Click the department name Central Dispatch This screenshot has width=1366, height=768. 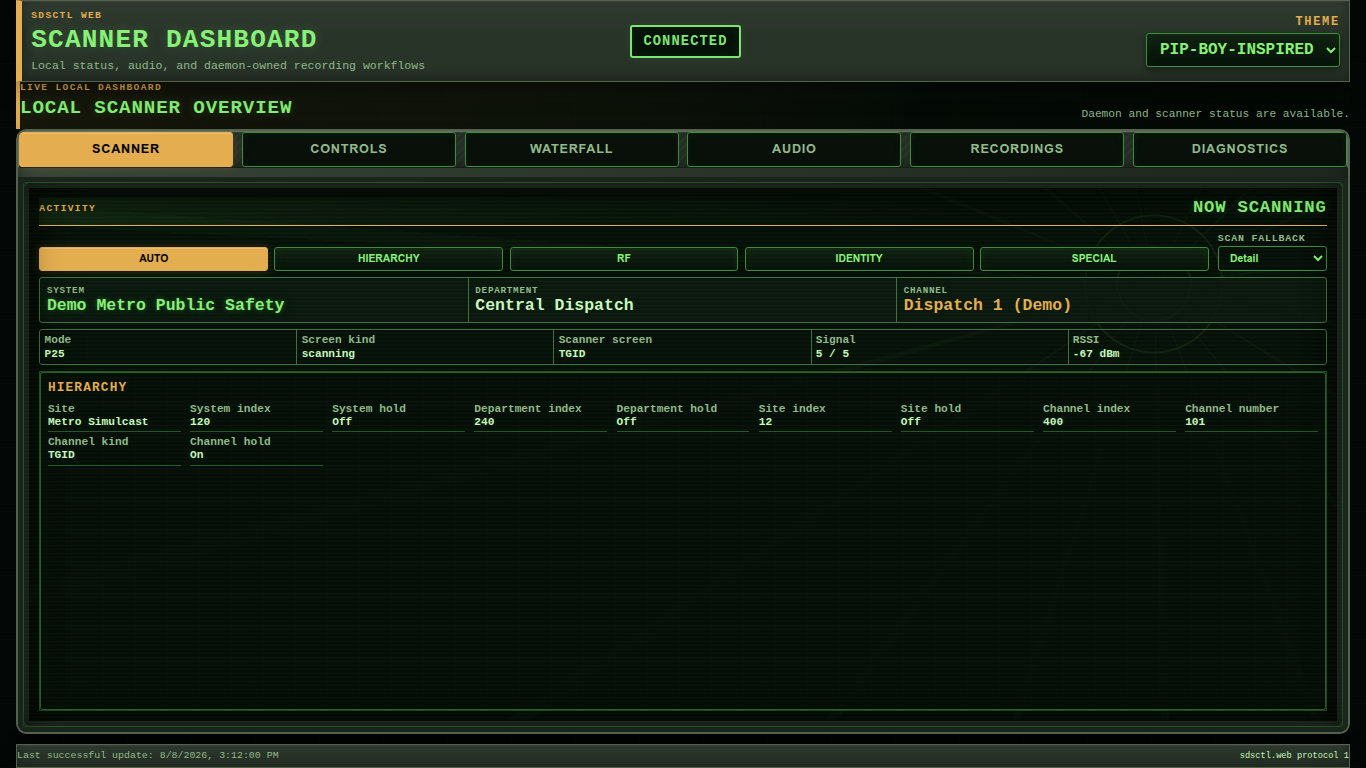coord(554,305)
